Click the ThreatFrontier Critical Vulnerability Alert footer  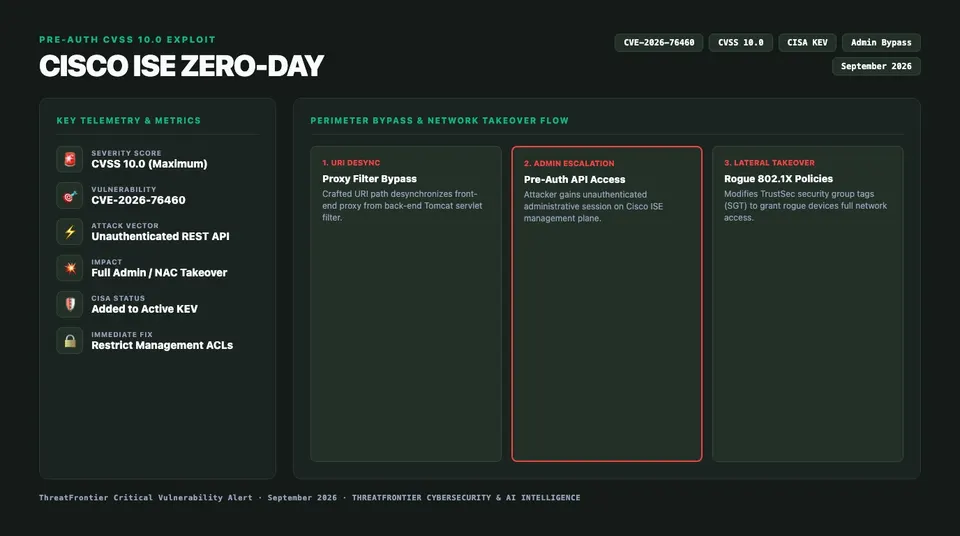click(x=146, y=497)
